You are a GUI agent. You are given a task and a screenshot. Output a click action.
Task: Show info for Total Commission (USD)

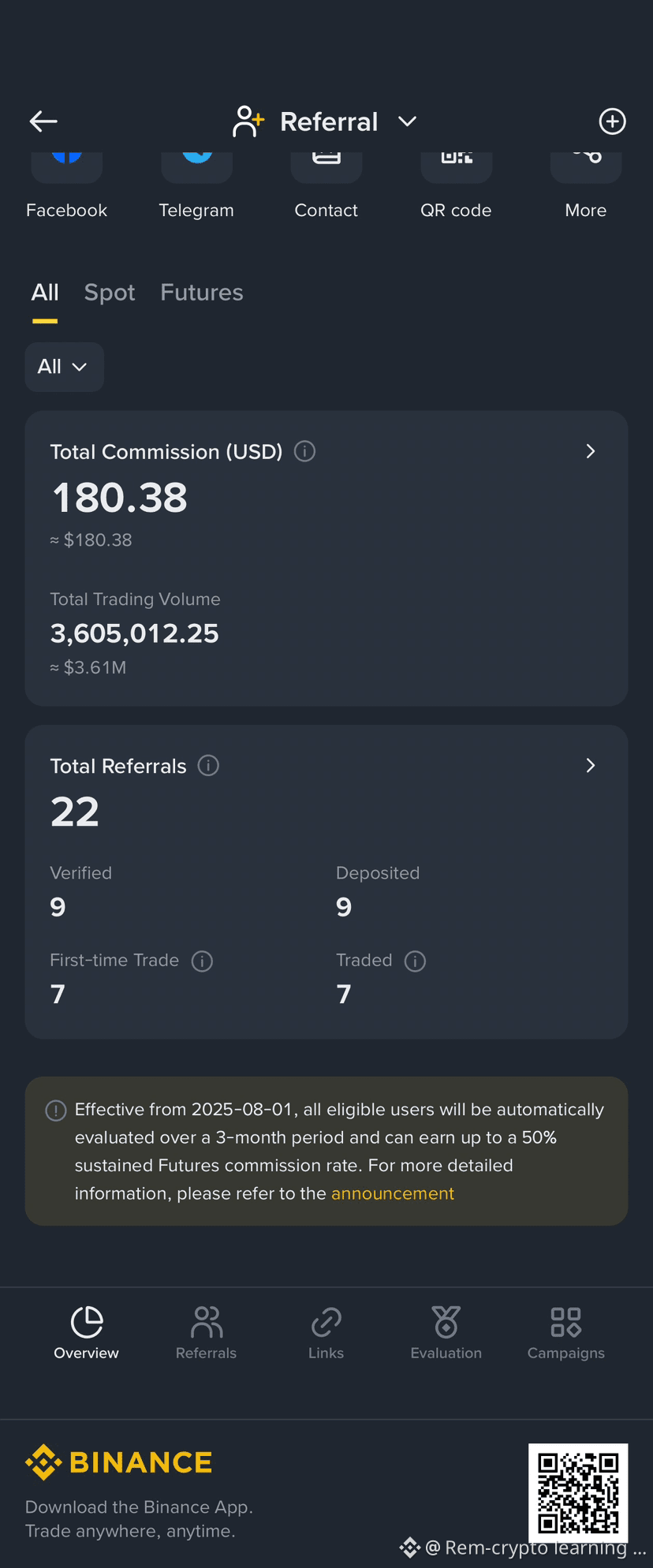click(304, 451)
